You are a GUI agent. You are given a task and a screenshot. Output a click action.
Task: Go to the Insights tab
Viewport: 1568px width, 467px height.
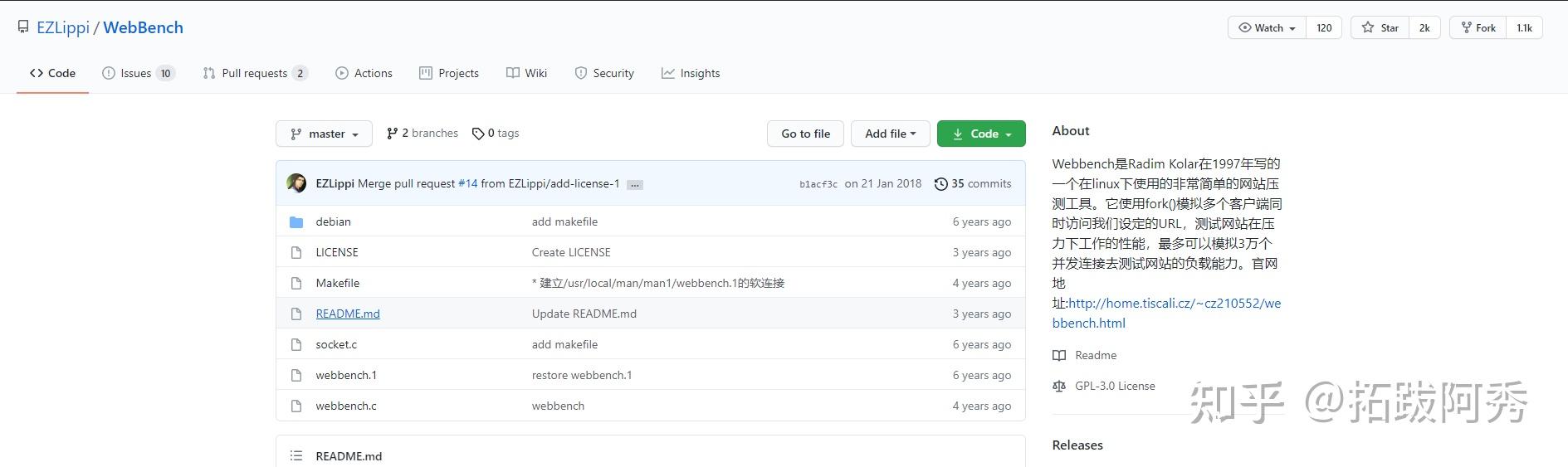coord(691,74)
